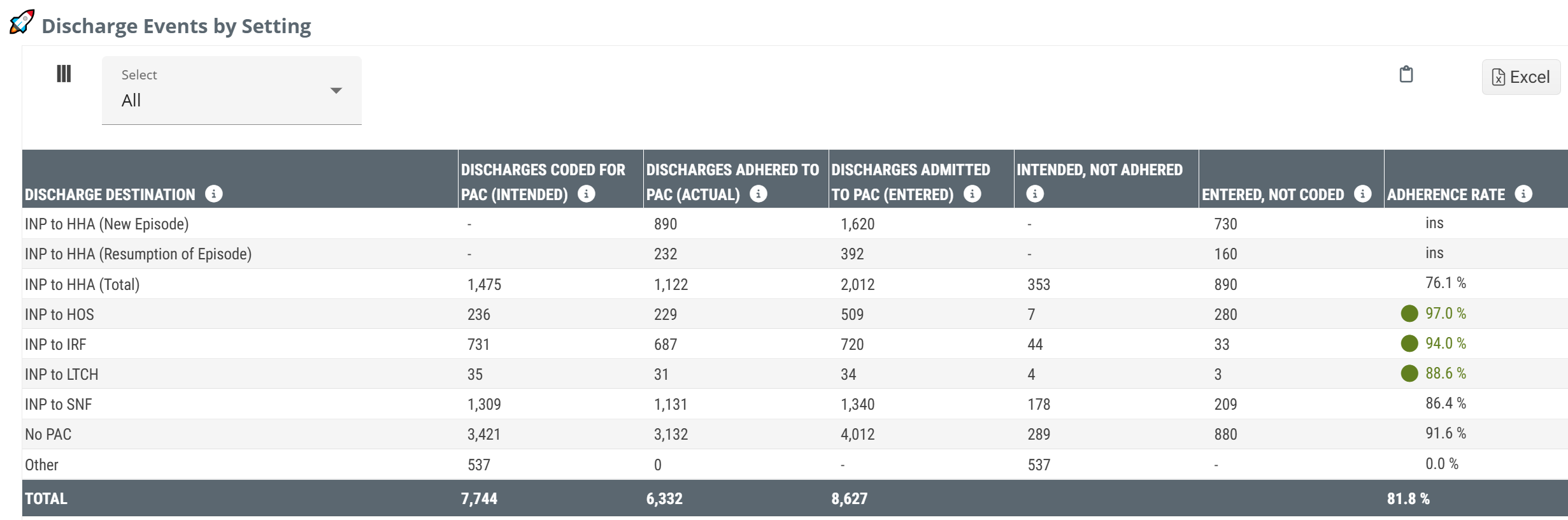The image size is (1568, 520).
Task: Click the Adherence Rate info icon
Action: tap(1523, 194)
